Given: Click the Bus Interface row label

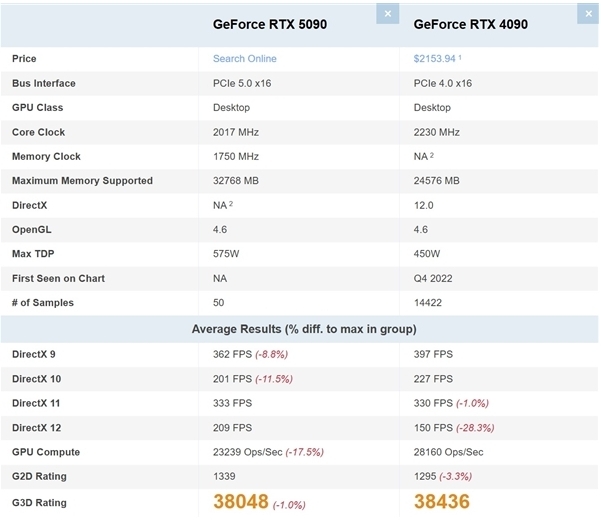Looking at the screenshot, I should click(x=44, y=83).
